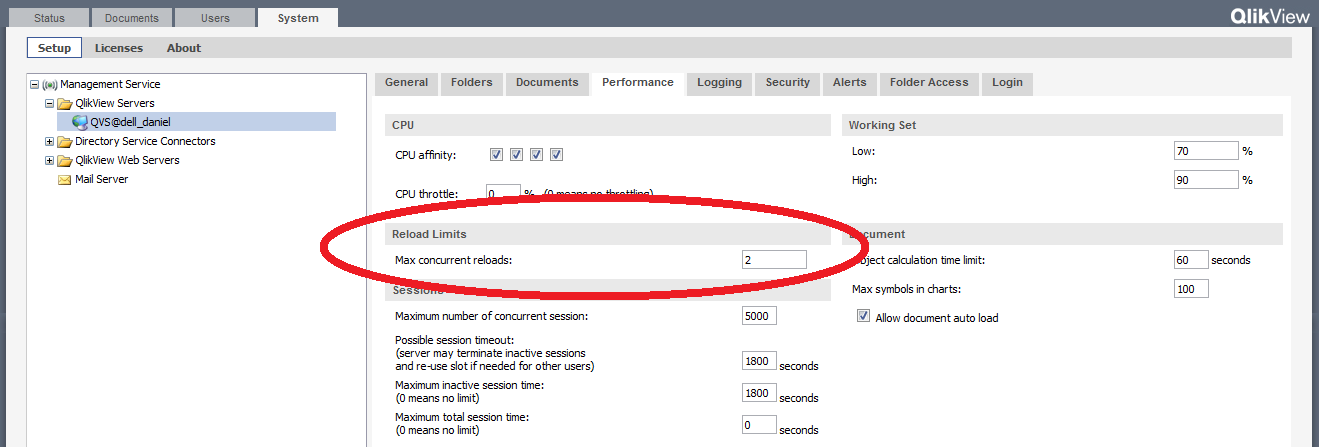Image resolution: width=1319 pixels, height=447 pixels.
Task: Open the Folder Access settings tab
Action: point(929,83)
